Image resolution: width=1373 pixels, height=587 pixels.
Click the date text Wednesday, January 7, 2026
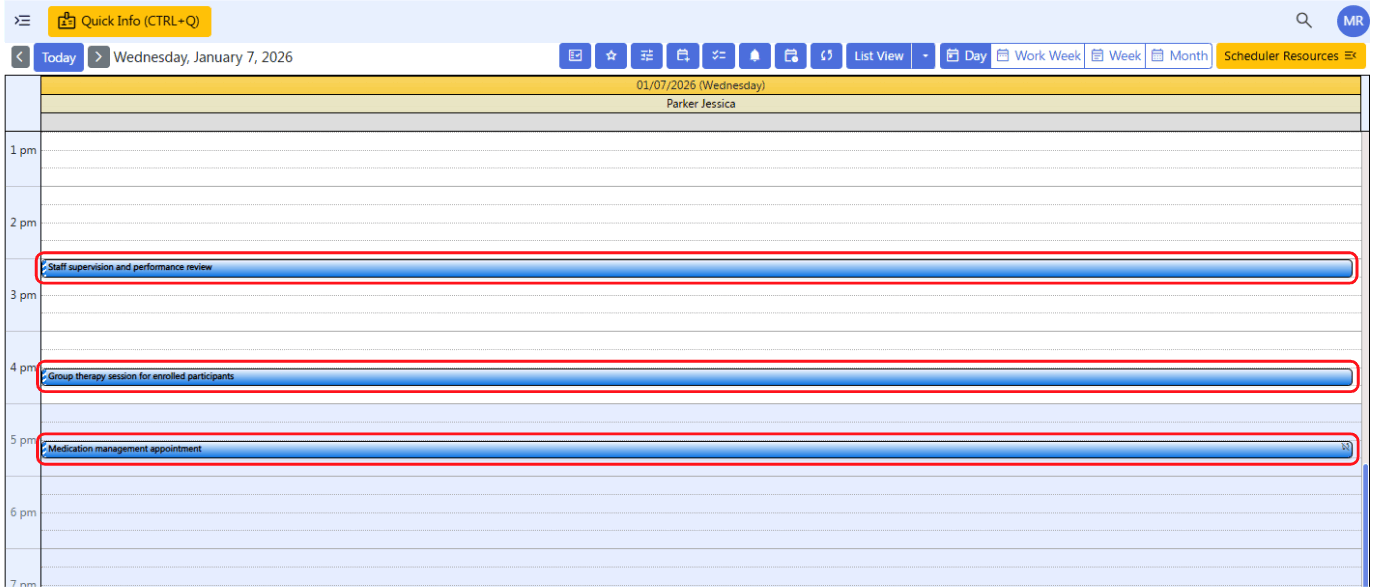coord(203,57)
